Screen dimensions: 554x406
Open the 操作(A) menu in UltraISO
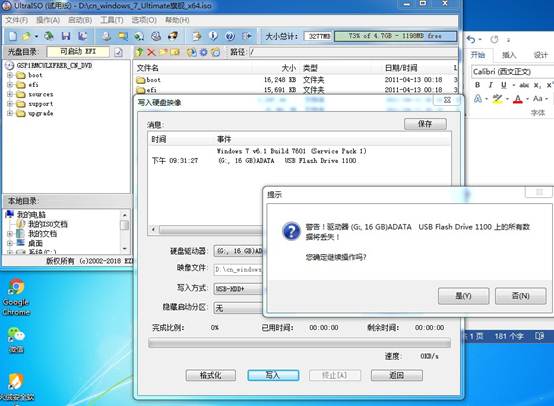pos(48,20)
